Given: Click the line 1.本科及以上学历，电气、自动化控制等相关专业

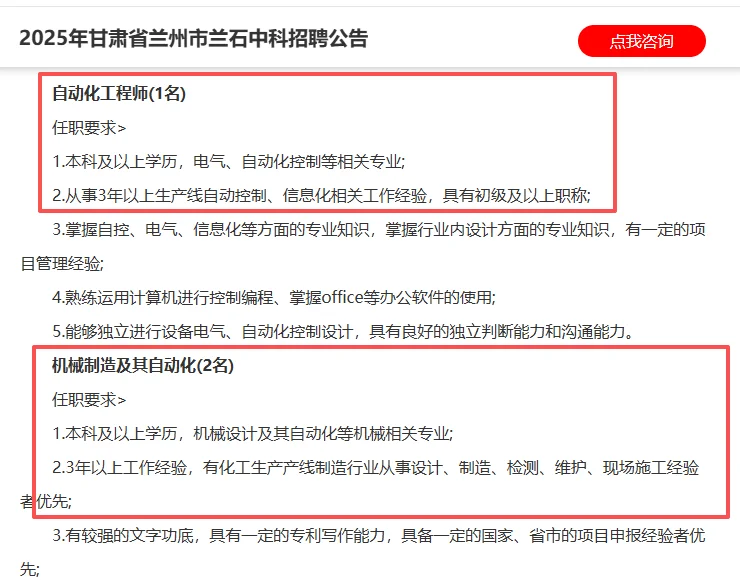Looking at the screenshot, I should [229, 161].
